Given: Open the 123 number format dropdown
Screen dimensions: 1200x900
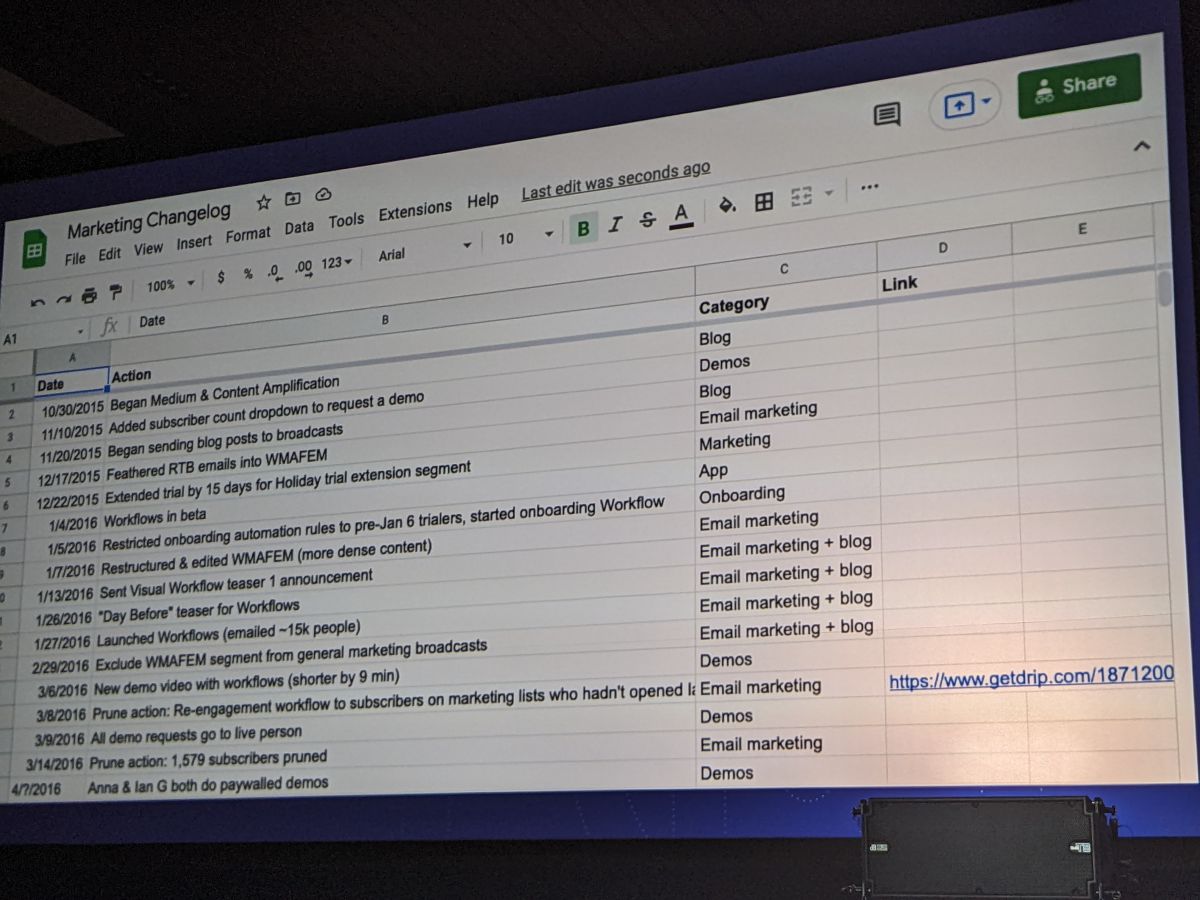Looking at the screenshot, I should 337,264.
